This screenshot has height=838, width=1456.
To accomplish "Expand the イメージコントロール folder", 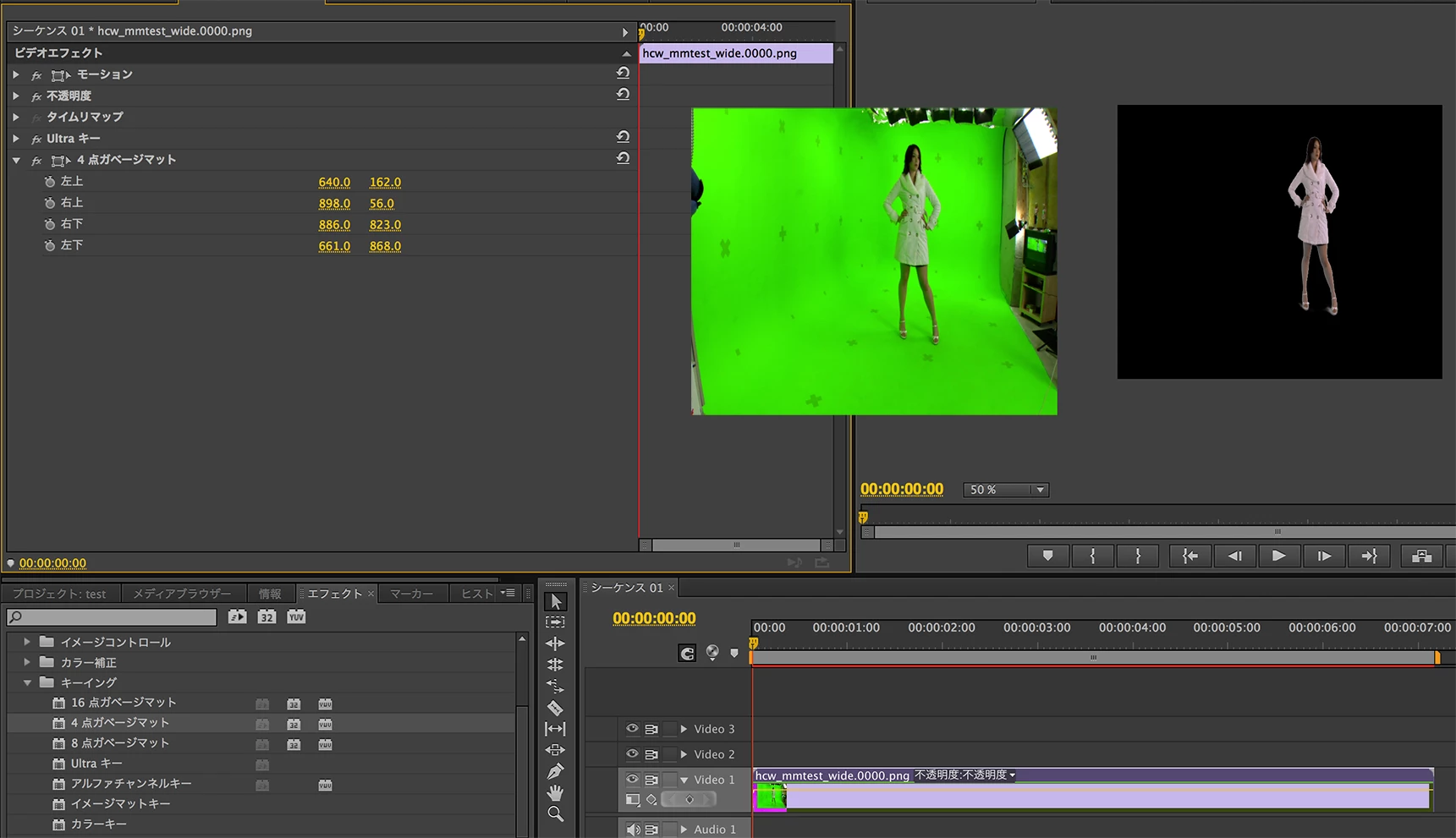I will [x=27, y=642].
